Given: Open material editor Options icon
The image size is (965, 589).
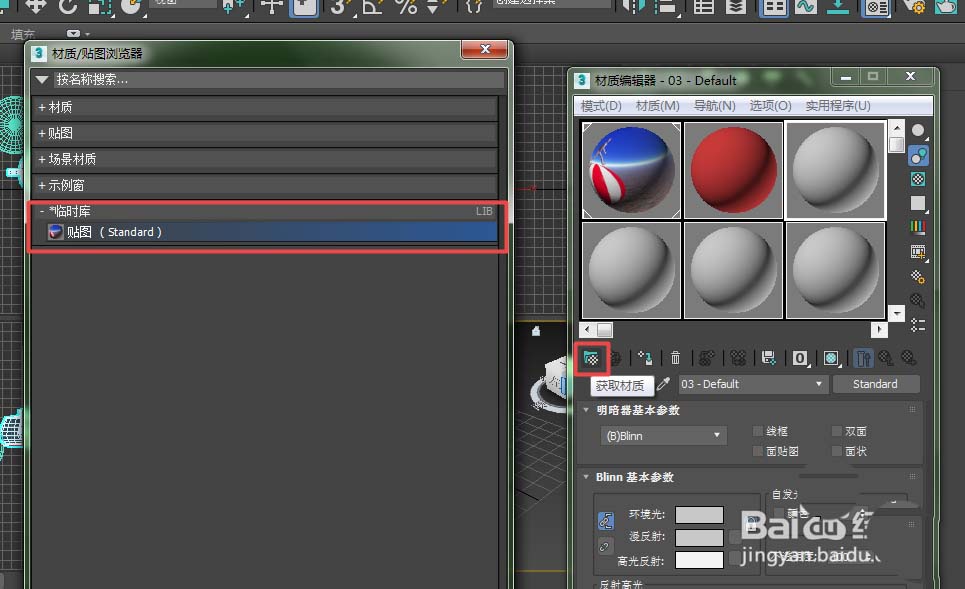Looking at the screenshot, I should pyautogui.click(x=918, y=277).
